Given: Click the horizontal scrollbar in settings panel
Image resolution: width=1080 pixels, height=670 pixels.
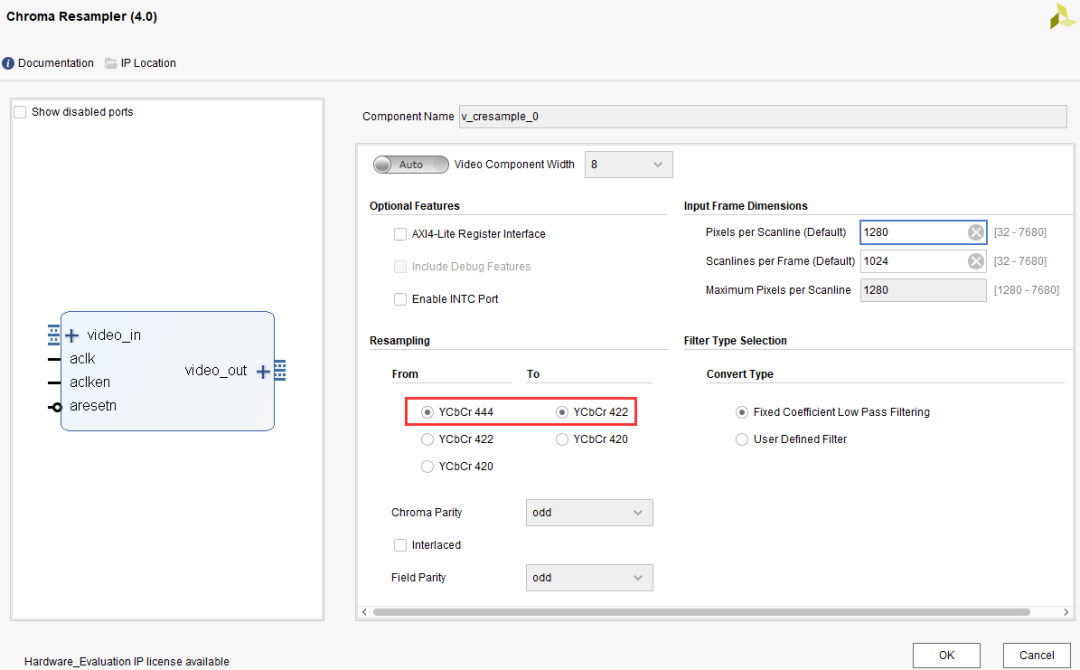Looking at the screenshot, I should click(700, 611).
